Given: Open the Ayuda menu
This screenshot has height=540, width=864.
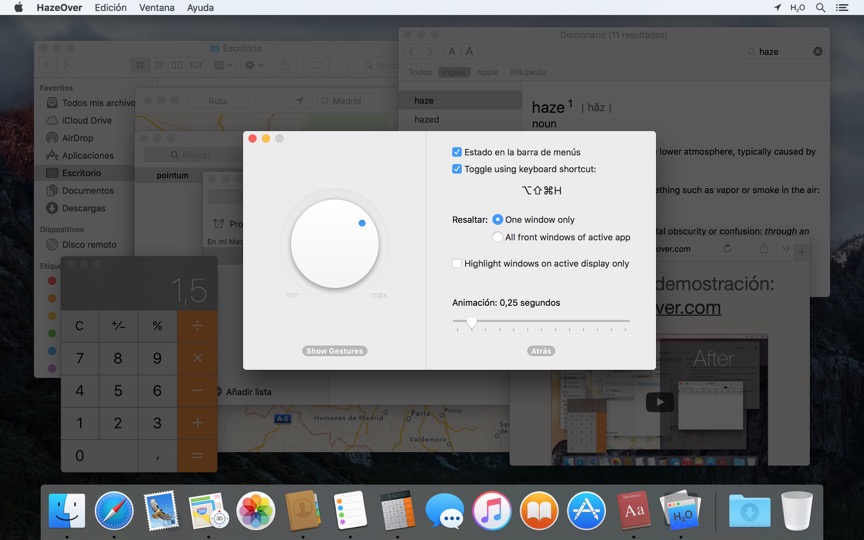Looking at the screenshot, I should point(200,8).
